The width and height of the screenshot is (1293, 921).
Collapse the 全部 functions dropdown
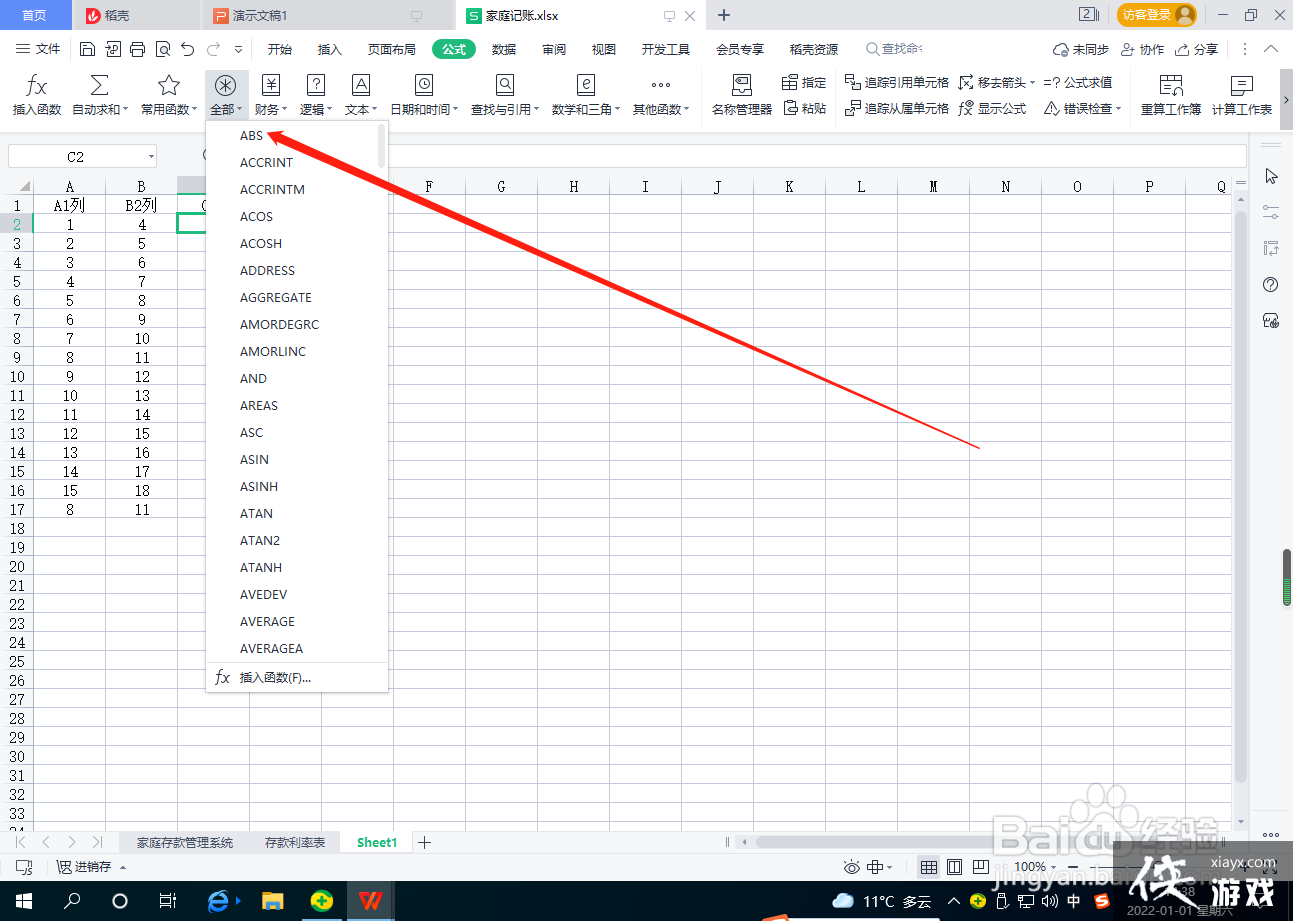(226, 96)
